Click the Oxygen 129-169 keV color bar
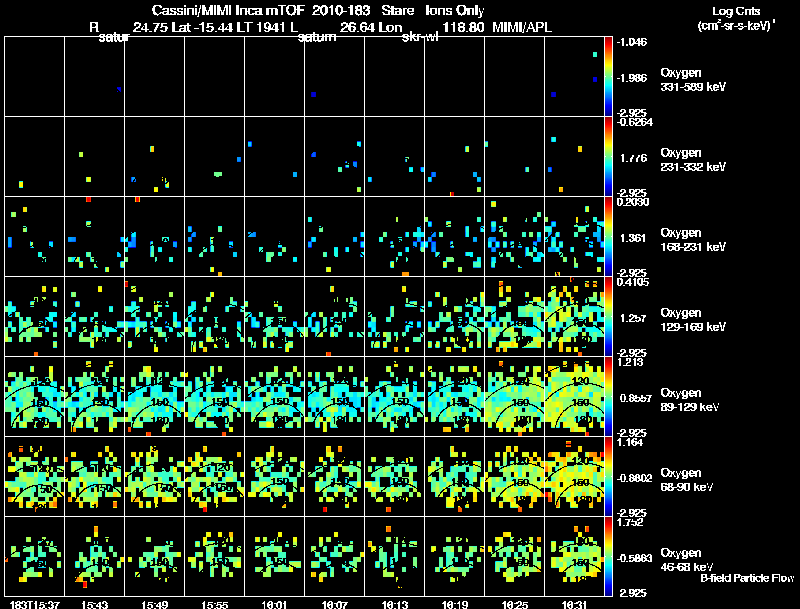Viewport: 800px width, 609px height. click(609, 316)
